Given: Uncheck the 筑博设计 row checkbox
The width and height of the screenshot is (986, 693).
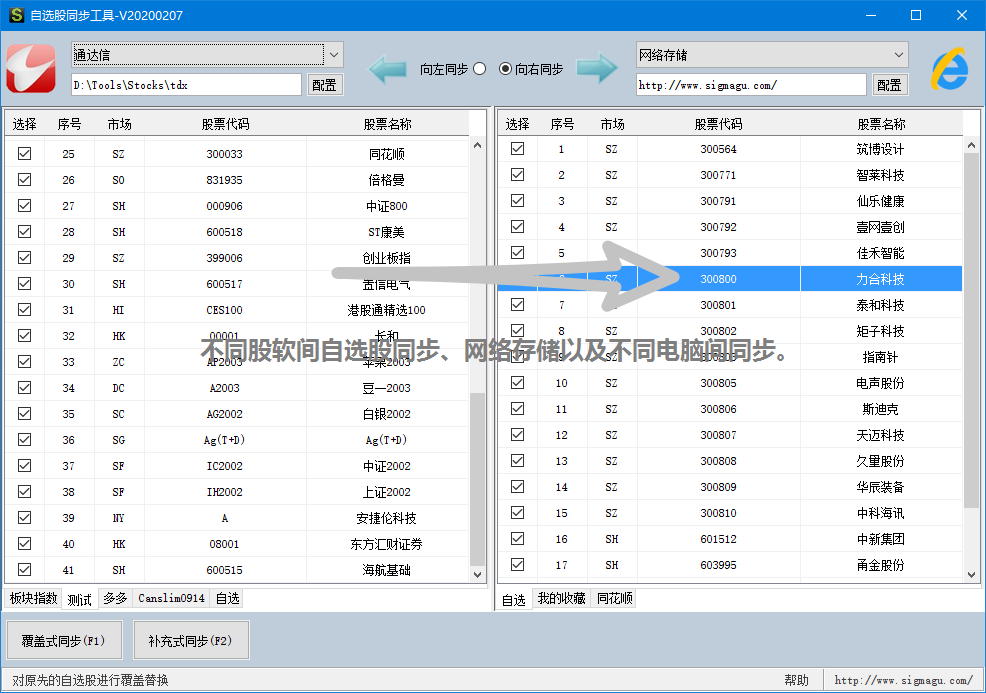Looking at the screenshot, I should 518,149.
